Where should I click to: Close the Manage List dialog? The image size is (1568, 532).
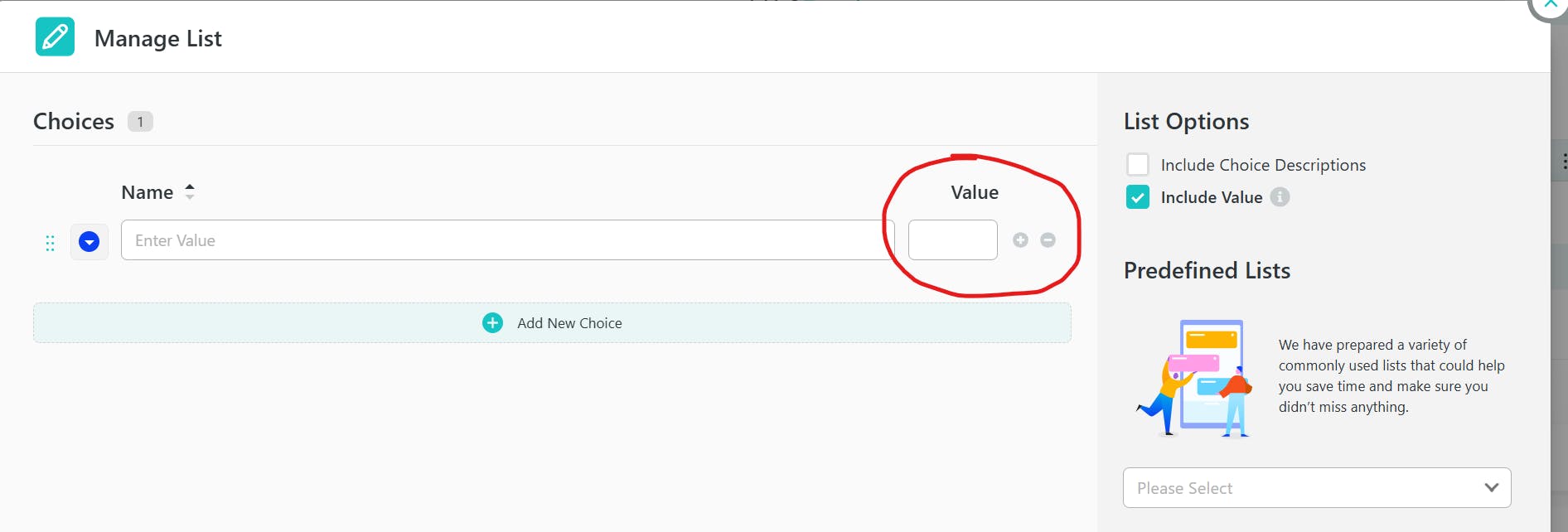pos(1550,5)
